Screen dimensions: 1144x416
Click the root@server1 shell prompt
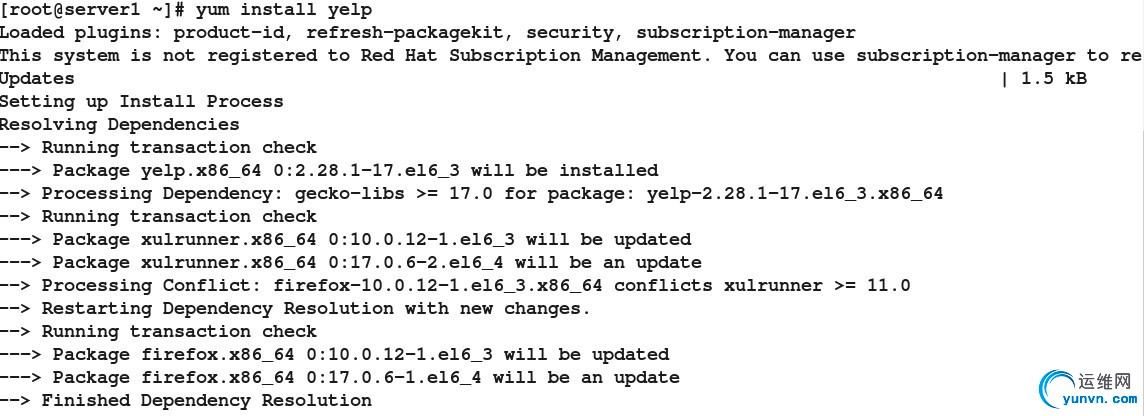pyautogui.click(x=92, y=10)
